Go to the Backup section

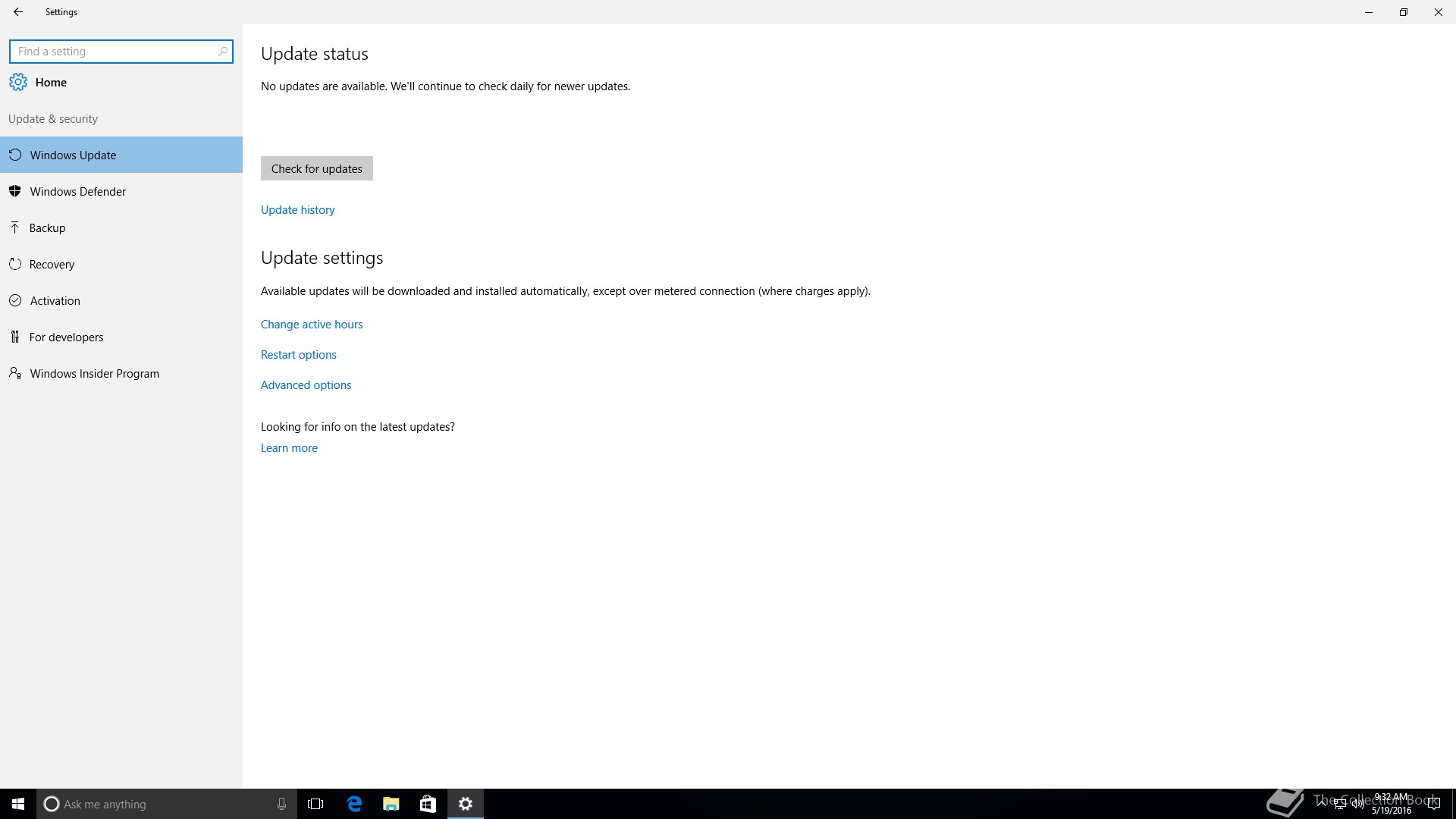coord(121,227)
